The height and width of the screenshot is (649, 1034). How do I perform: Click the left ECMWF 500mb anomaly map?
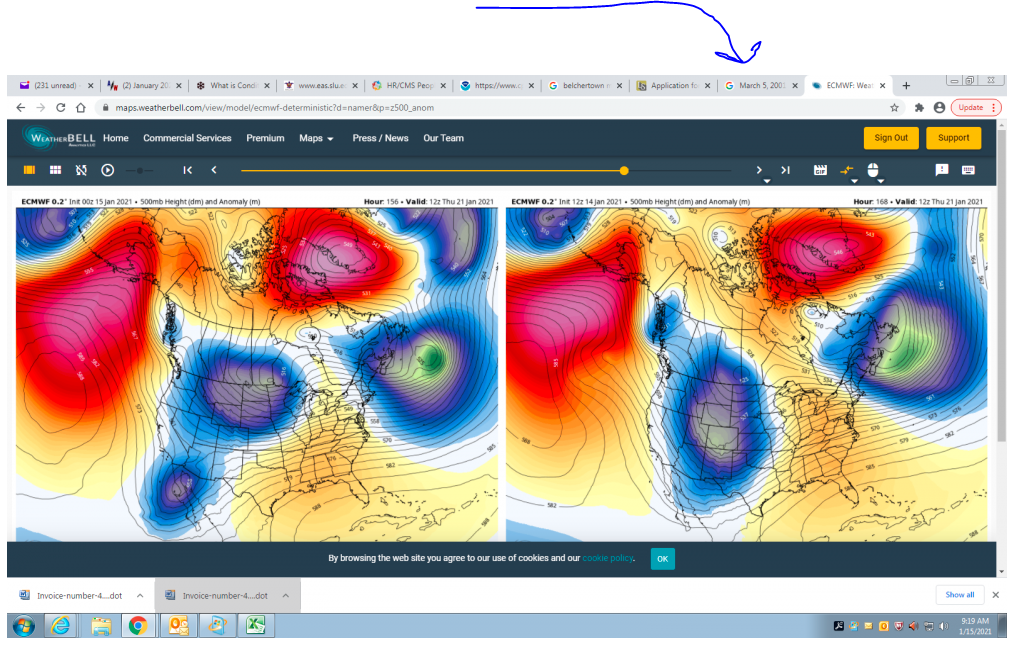click(x=257, y=374)
